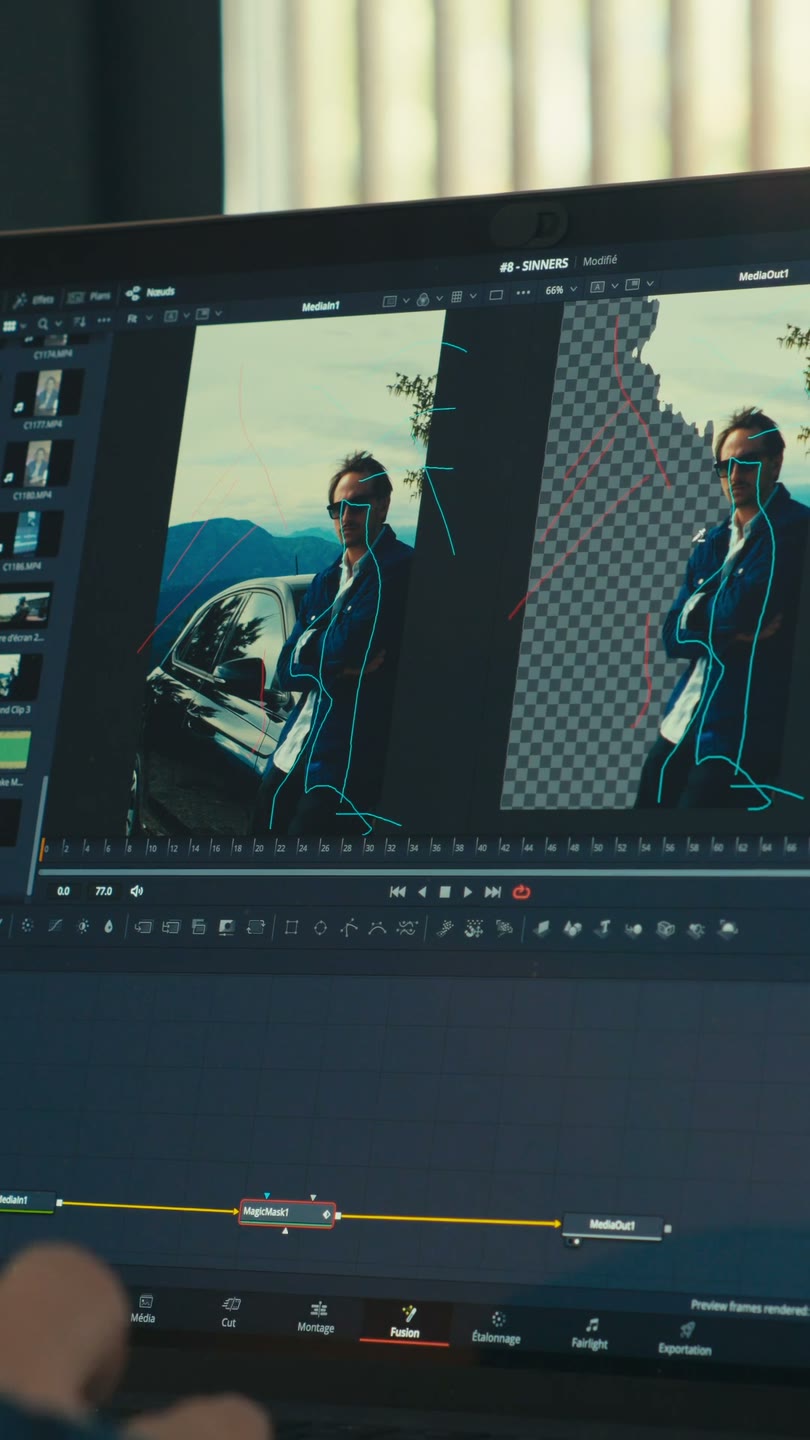Toggle the Effets panel
This screenshot has width=810, height=1440.
coord(34,299)
